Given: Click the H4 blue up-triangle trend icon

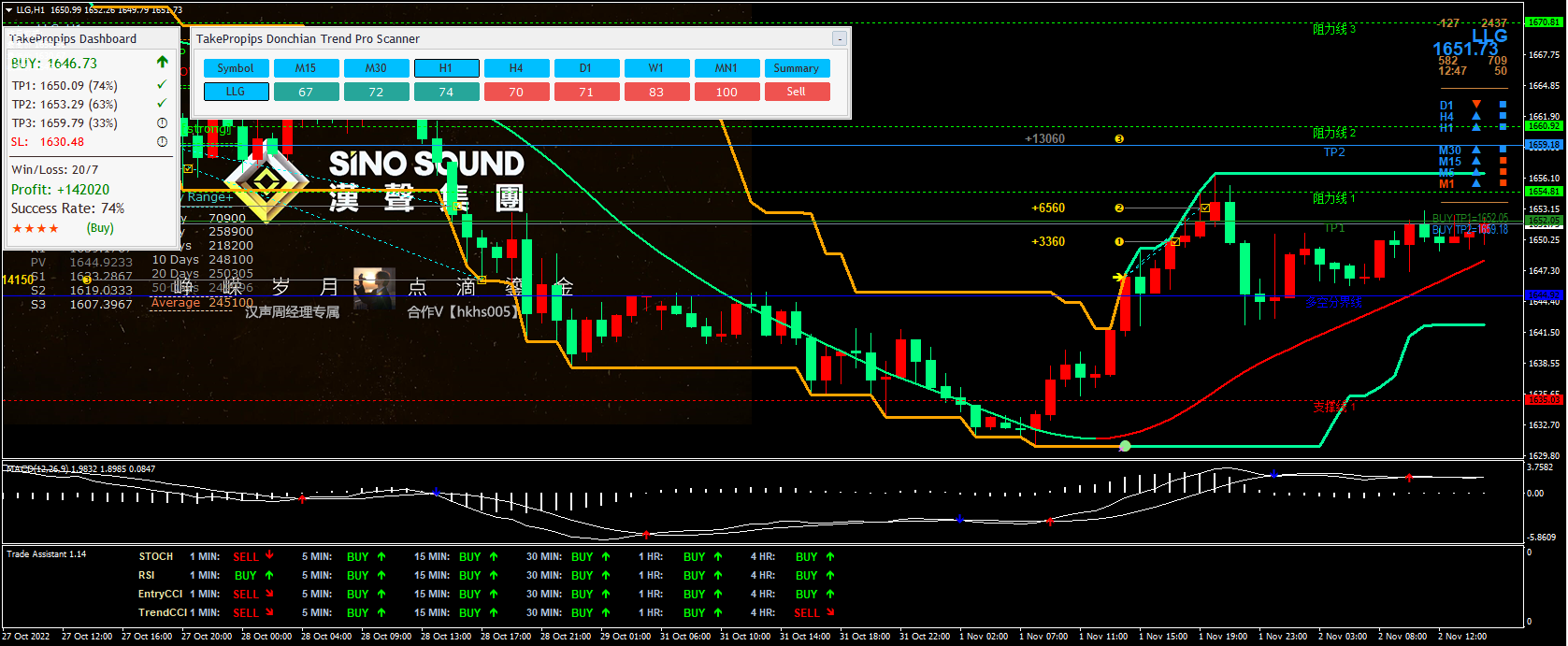Looking at the screenshot, I should (x=1476, y=116).
